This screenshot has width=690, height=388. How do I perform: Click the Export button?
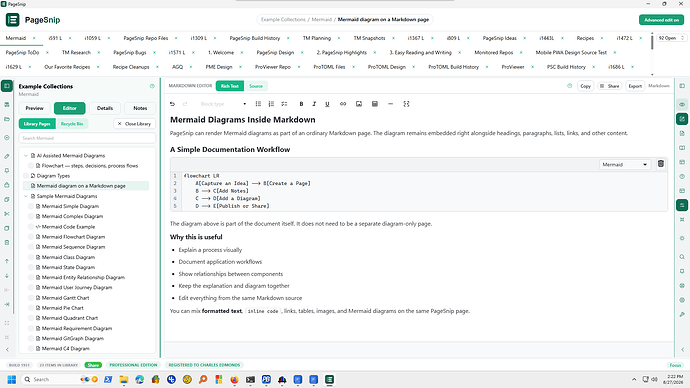click(x=635, y=86)
